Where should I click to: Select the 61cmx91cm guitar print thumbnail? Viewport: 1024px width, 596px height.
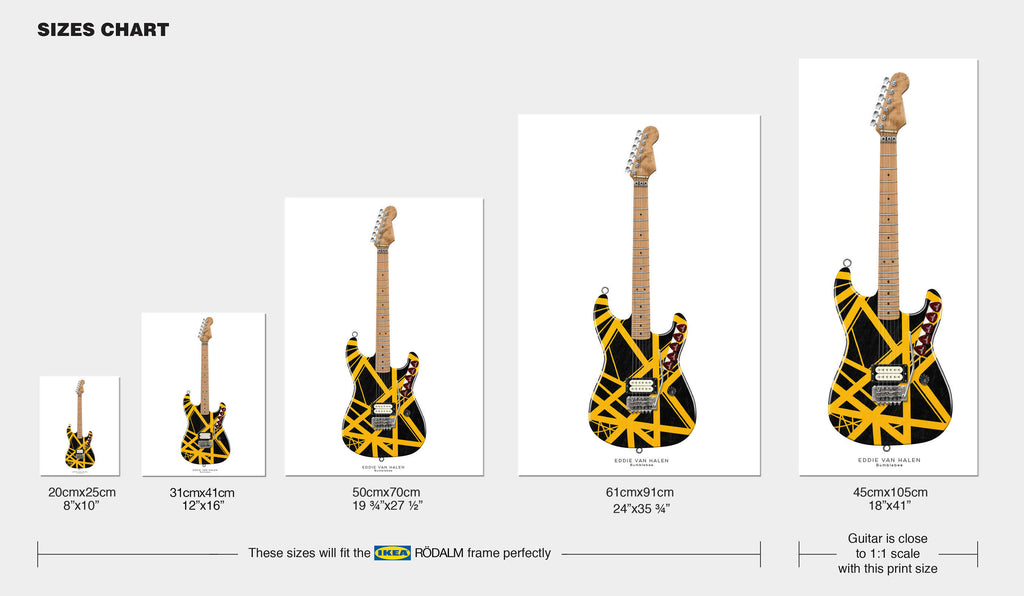pos(639,295)
